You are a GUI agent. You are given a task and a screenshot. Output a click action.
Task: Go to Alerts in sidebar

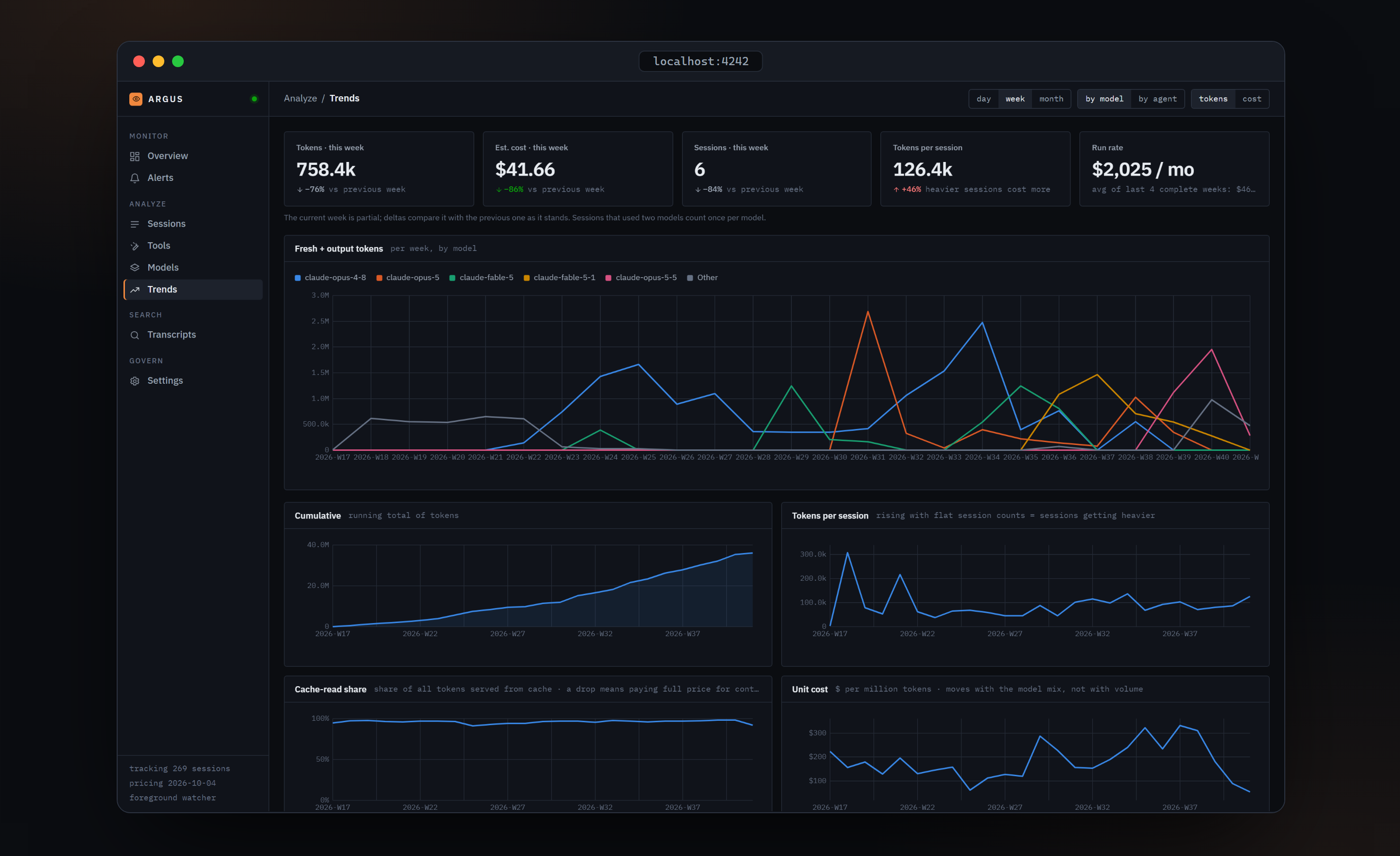(192, 178)
